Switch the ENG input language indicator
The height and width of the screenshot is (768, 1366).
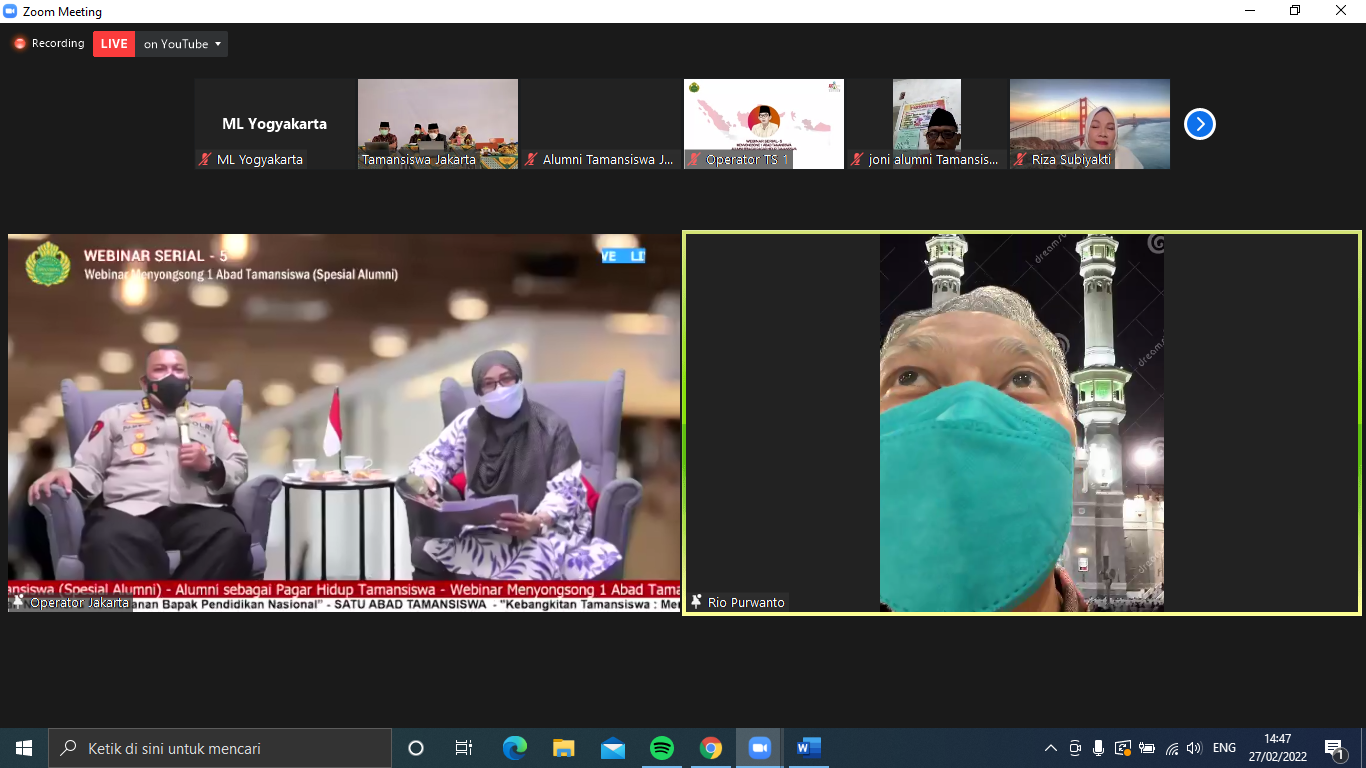(x=1224, y=748)
